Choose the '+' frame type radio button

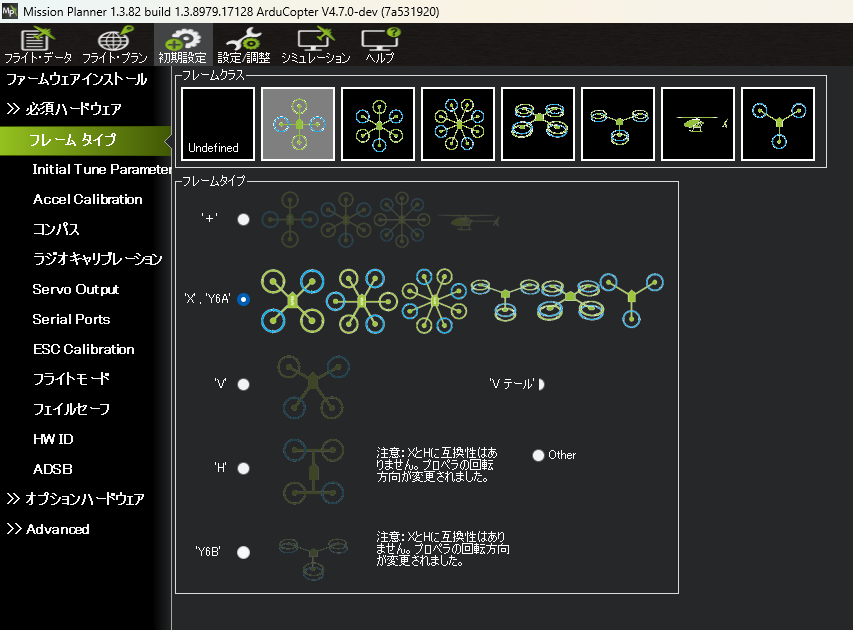click(x=243, y=219)
